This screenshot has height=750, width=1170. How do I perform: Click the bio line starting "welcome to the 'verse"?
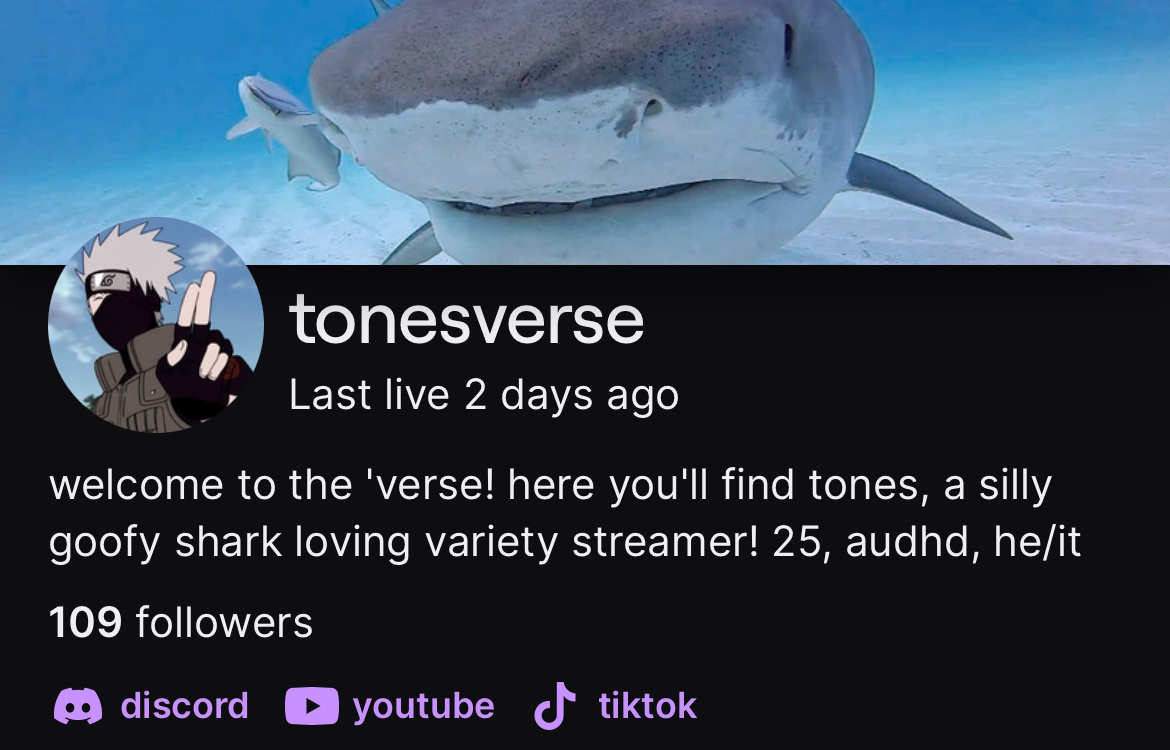(551, 485)
